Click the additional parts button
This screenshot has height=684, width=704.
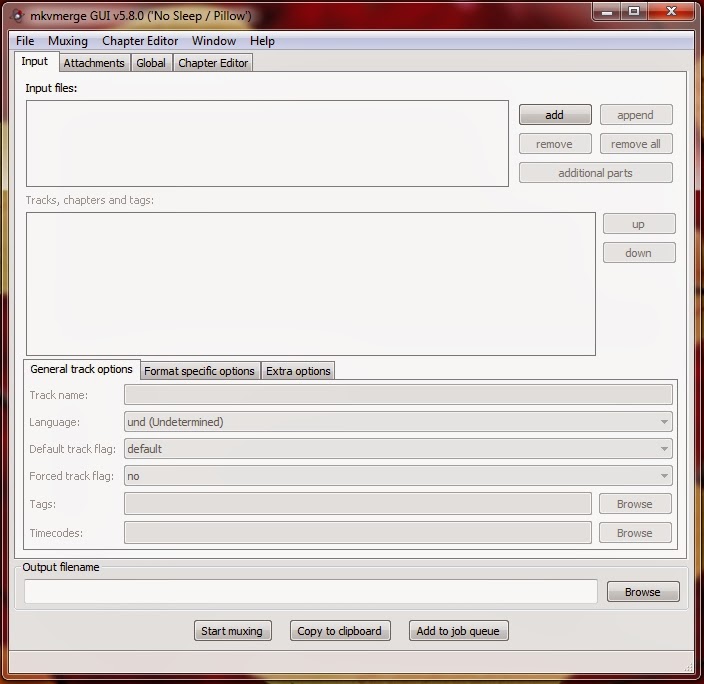click(595, 173)
